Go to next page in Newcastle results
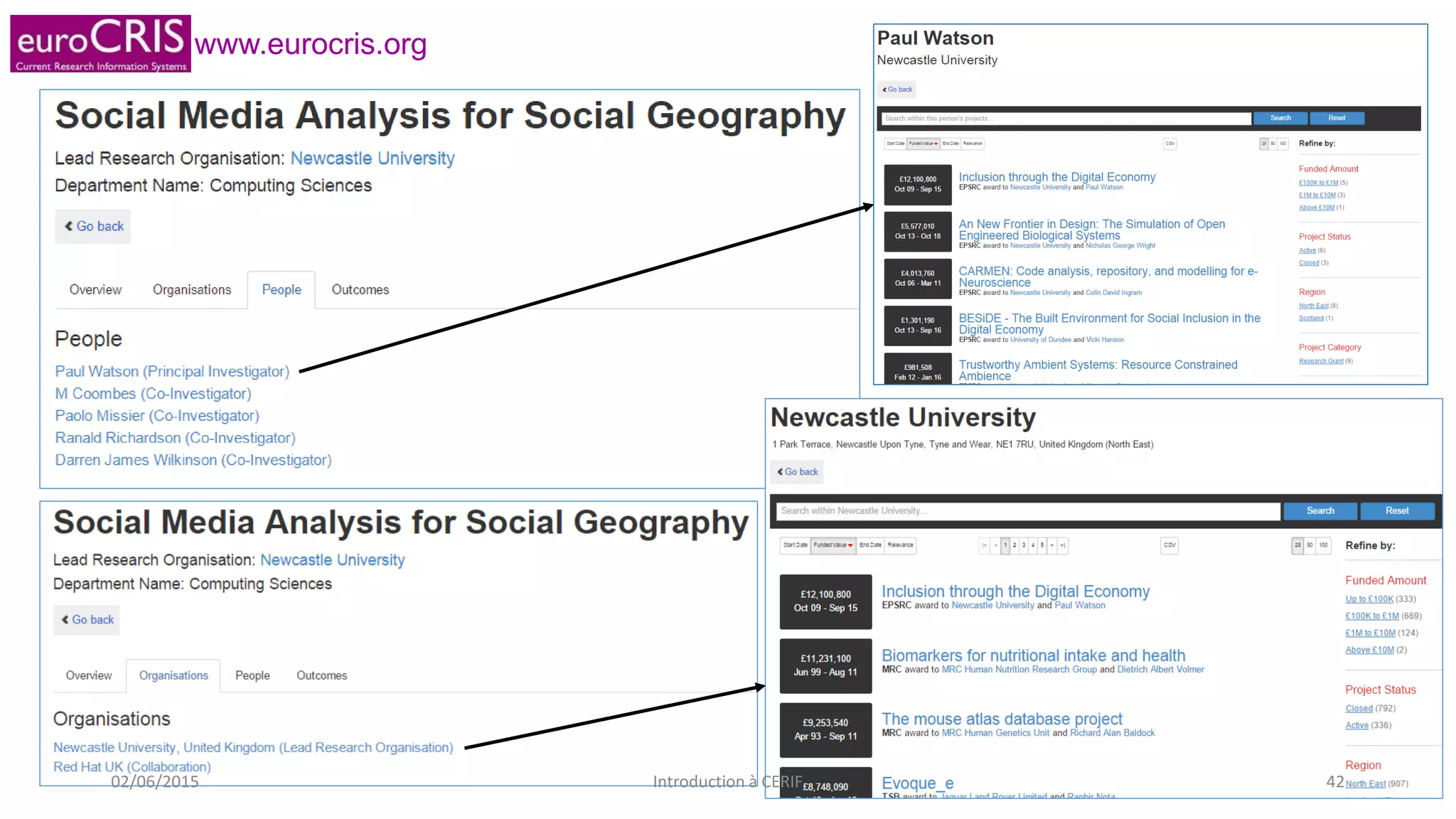 (x=1052, y=545)
